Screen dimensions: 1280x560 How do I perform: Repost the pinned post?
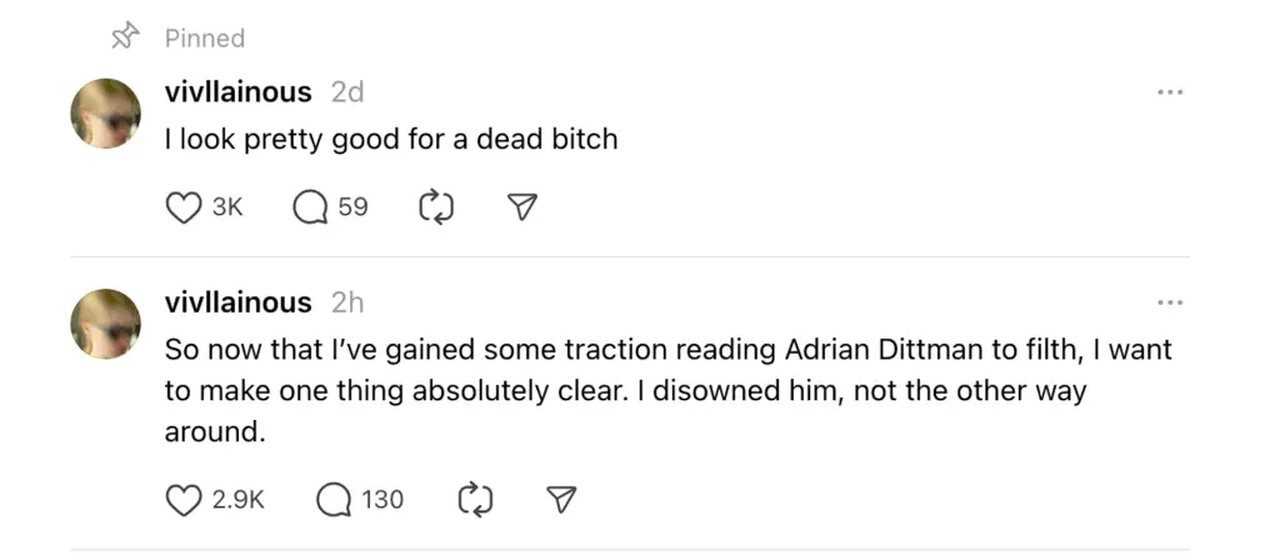tap(436, 207)
